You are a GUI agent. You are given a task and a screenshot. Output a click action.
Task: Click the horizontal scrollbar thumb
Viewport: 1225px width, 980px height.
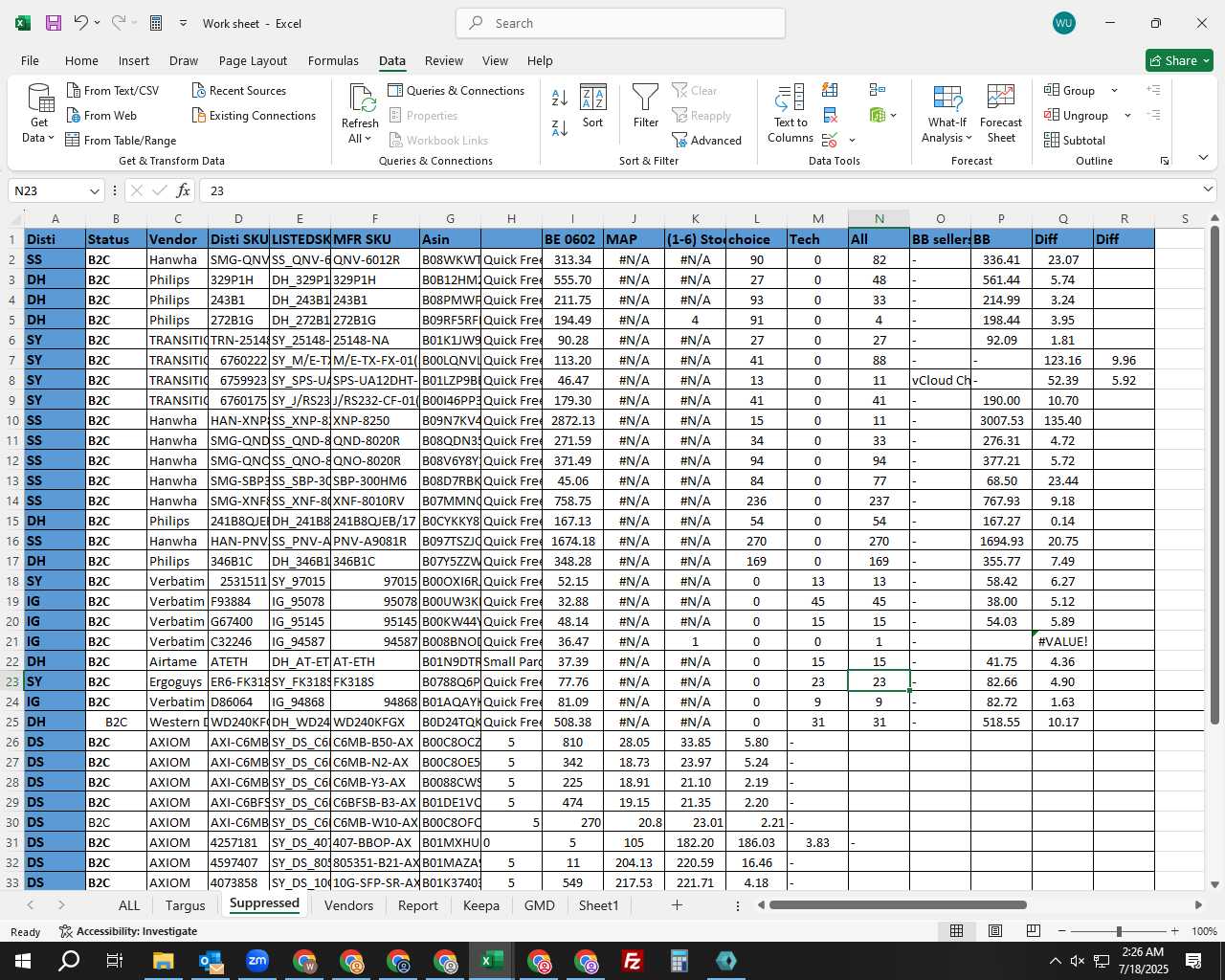(x=897, y=904)
